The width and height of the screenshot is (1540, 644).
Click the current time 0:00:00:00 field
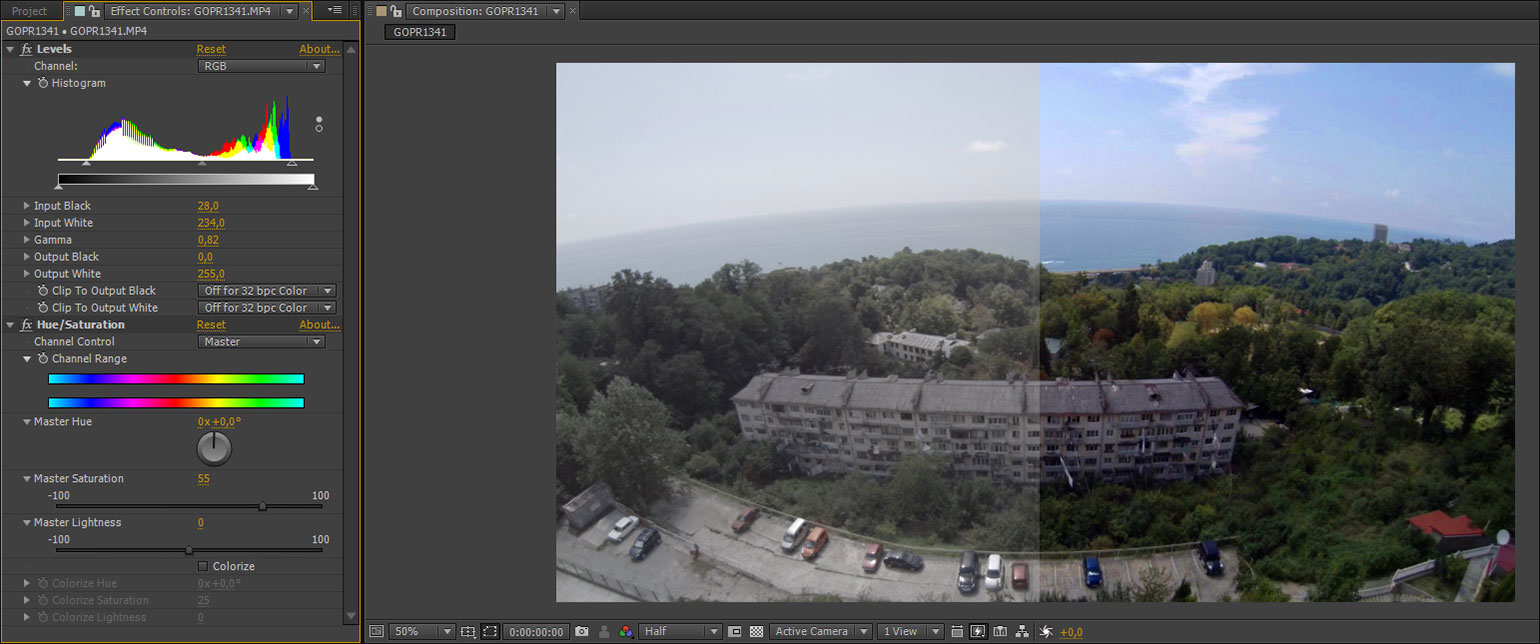pyautogui.click(x=536, y=632)
